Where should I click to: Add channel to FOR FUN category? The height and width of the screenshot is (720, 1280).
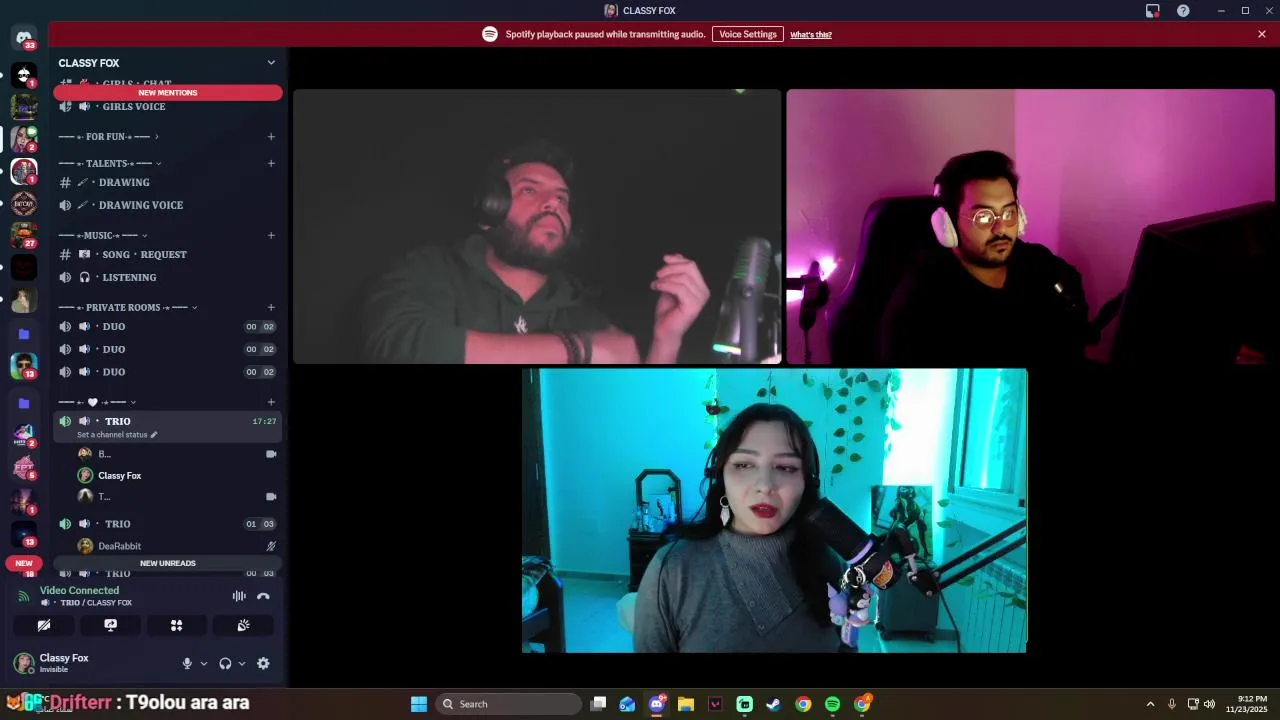[x=271, y=137]
